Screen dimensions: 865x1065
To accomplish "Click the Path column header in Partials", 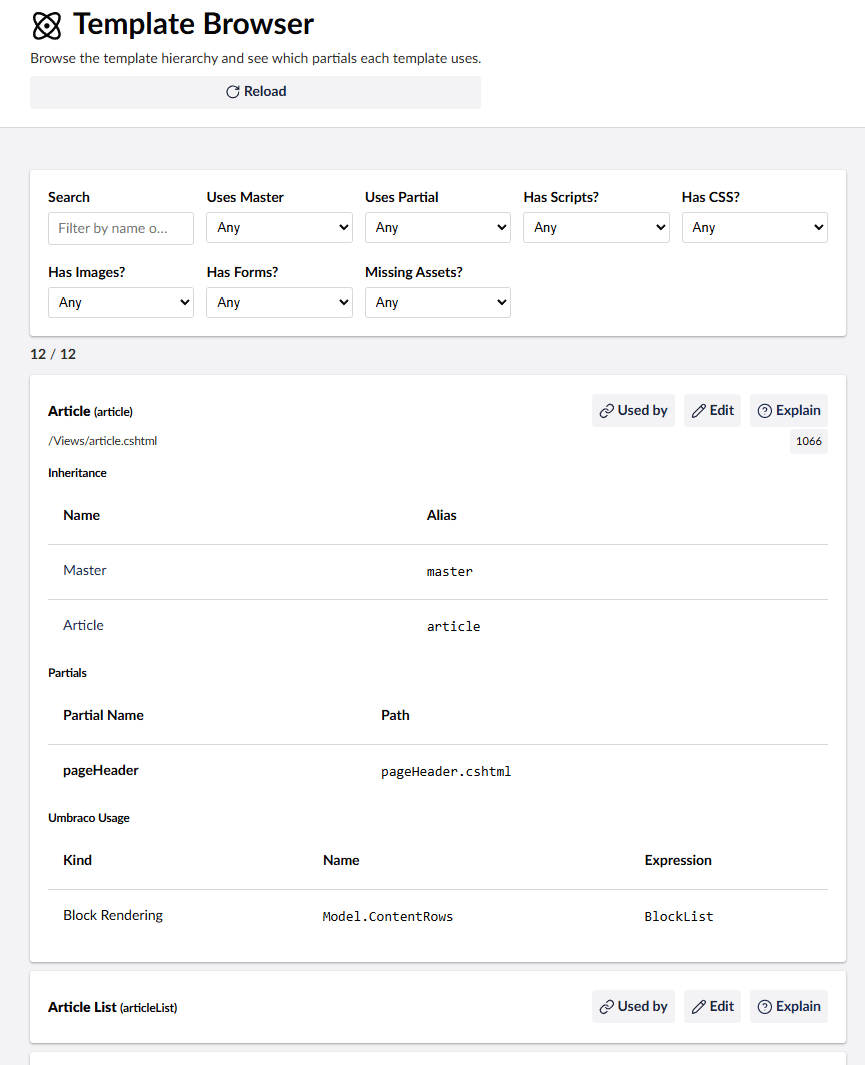I will (395, 715).
